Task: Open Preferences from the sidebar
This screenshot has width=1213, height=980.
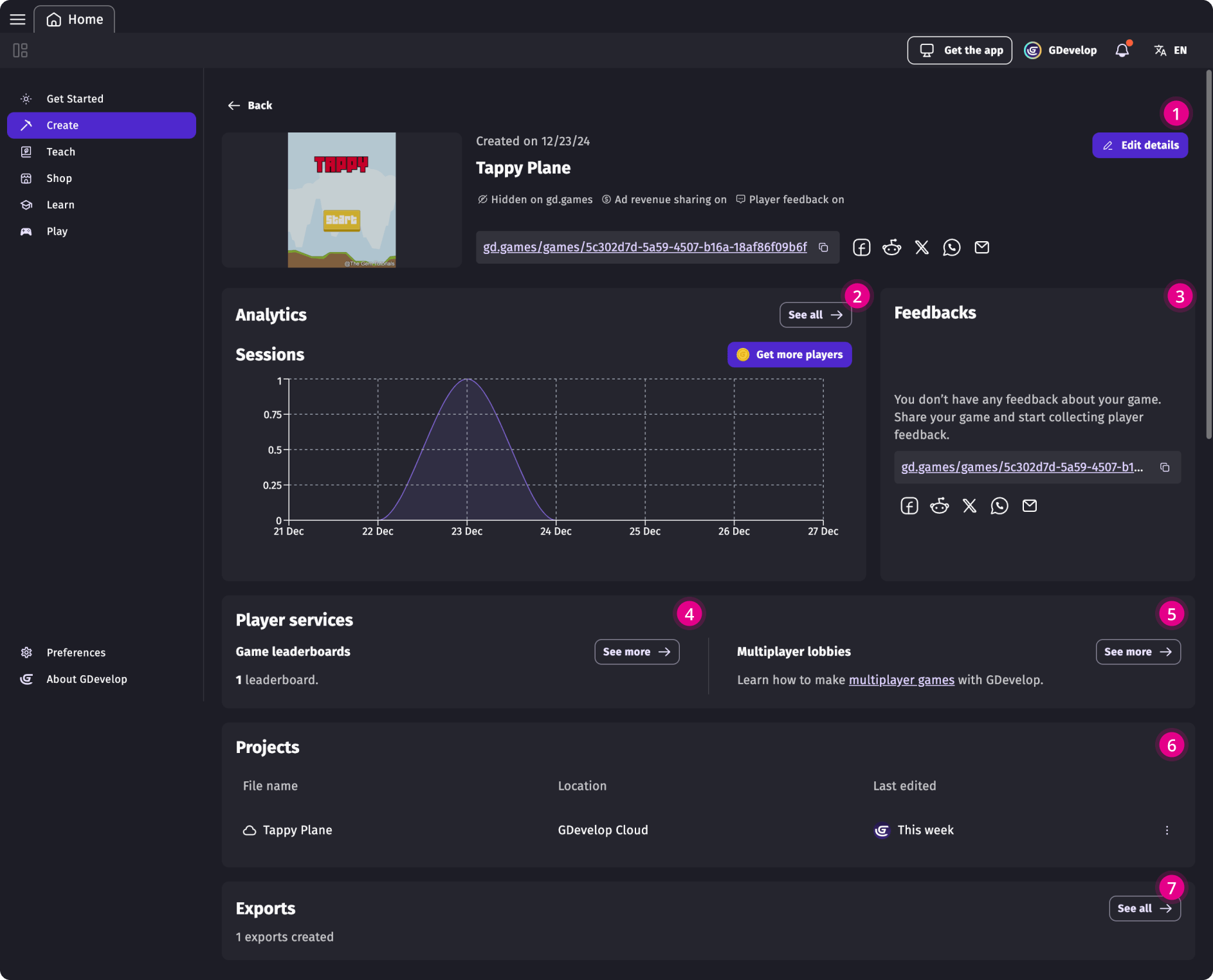Action: tap(76, 652)
